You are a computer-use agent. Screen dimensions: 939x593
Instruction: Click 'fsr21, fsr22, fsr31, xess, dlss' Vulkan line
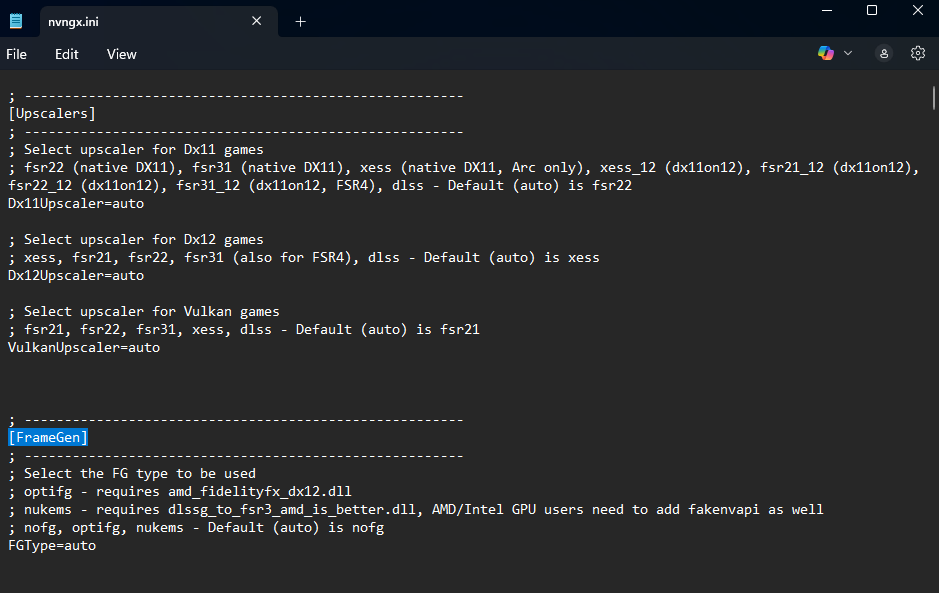pyautogui.click(x=244, y=329)
